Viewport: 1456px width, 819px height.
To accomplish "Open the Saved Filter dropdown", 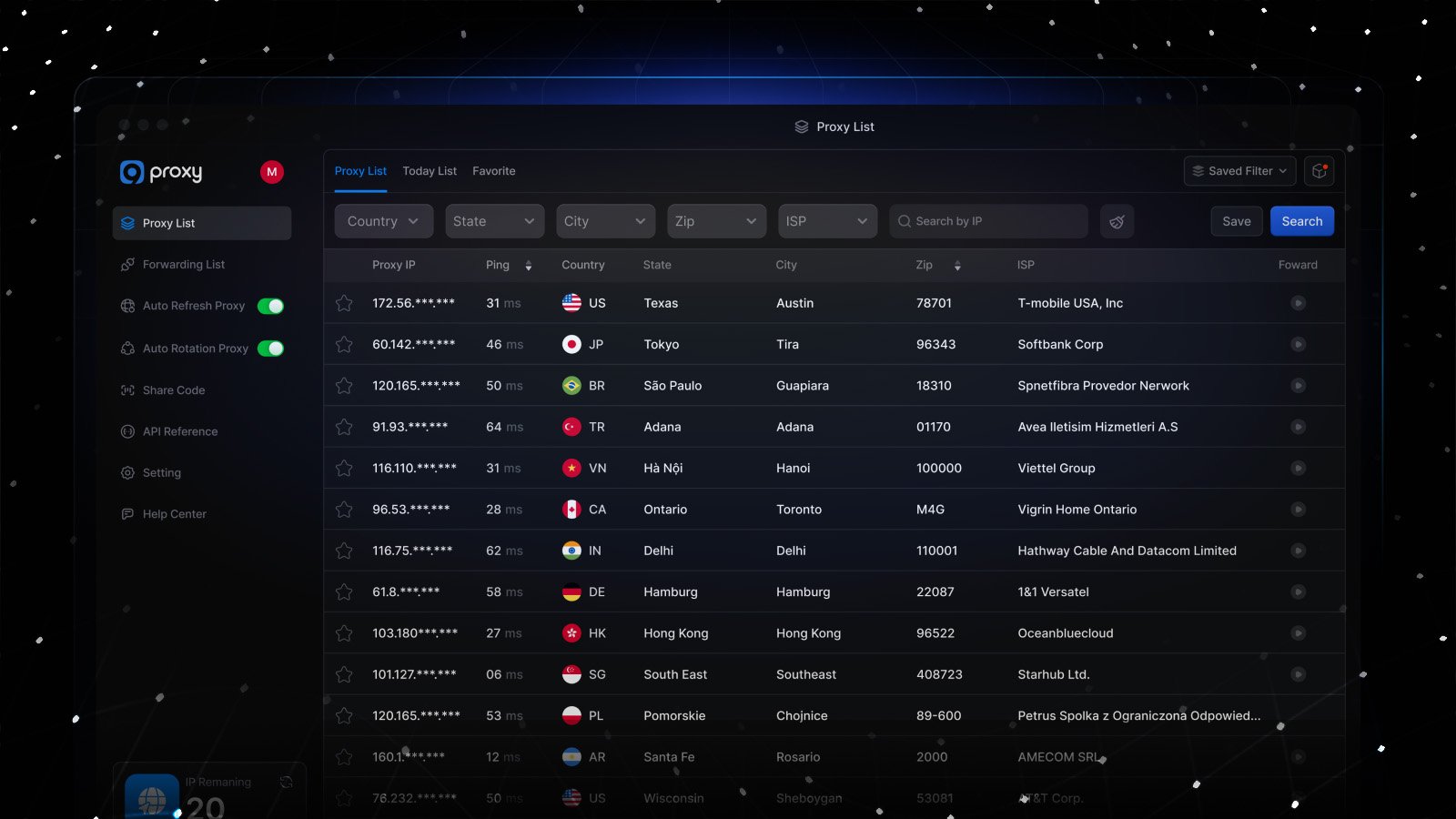I will pos(1239,171).
